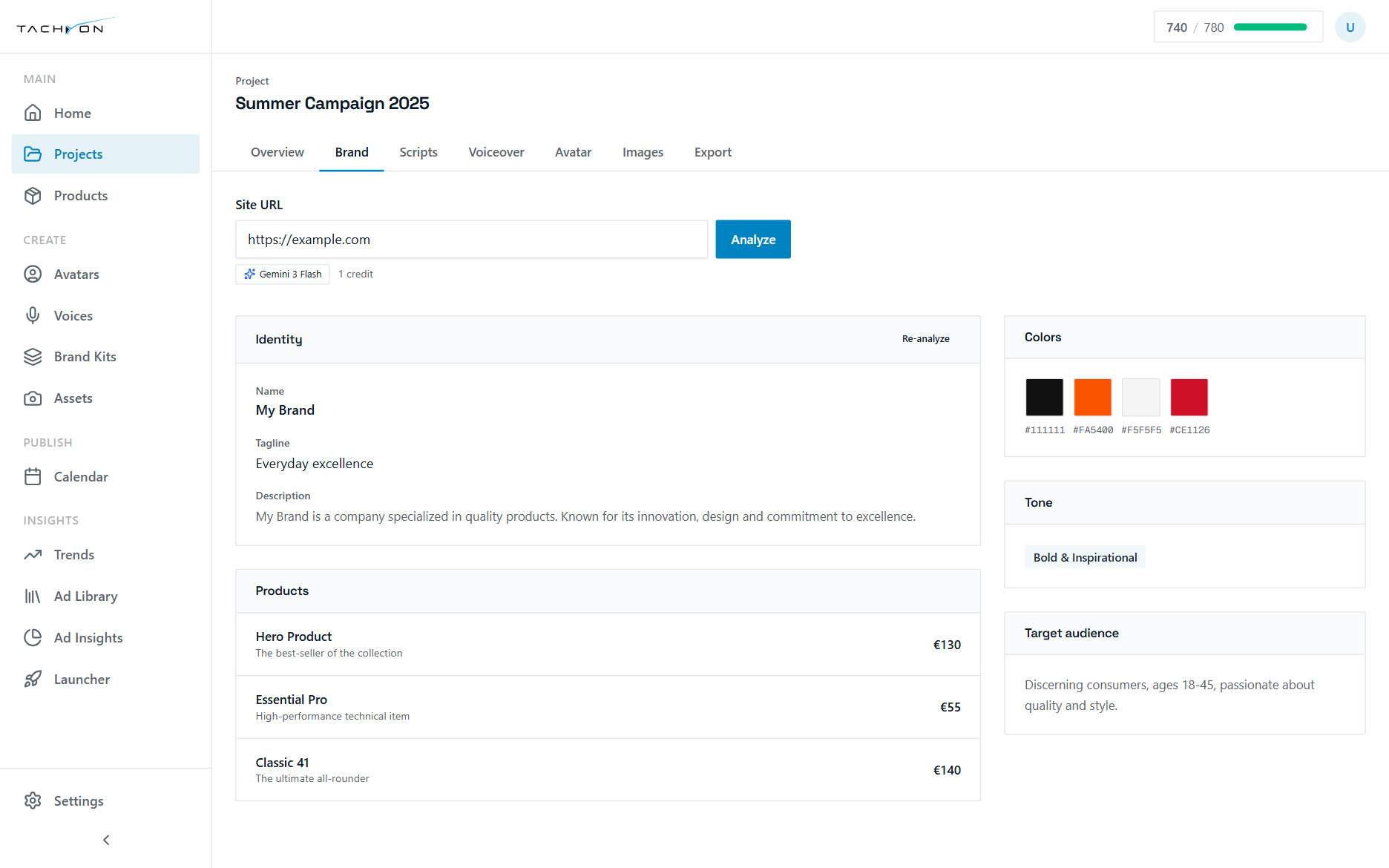This screenshot has height=868, width=1389.
Task: Click the #FA5400 hex code label
Action: tap(1093, 430)
